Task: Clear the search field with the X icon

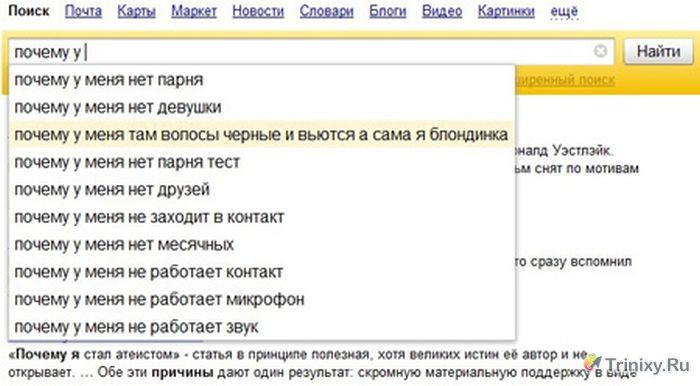Action: pyautogui.click(x=600, y=51)
